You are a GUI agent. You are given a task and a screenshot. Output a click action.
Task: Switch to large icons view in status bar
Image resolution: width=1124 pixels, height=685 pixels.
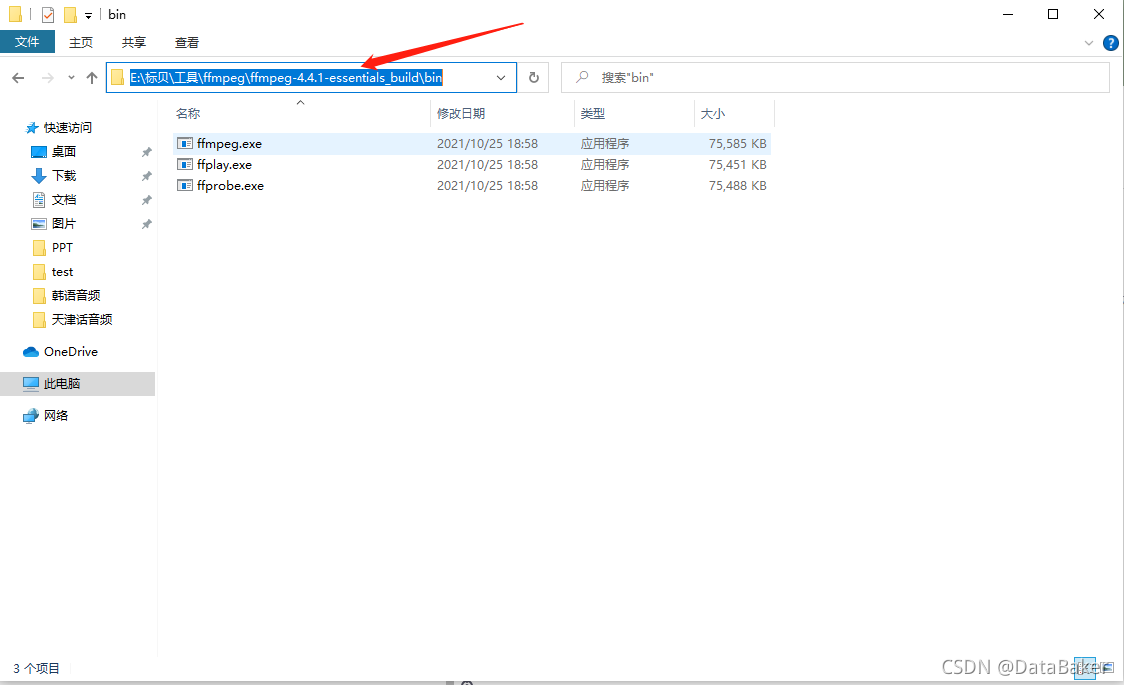click(1108, 668)
